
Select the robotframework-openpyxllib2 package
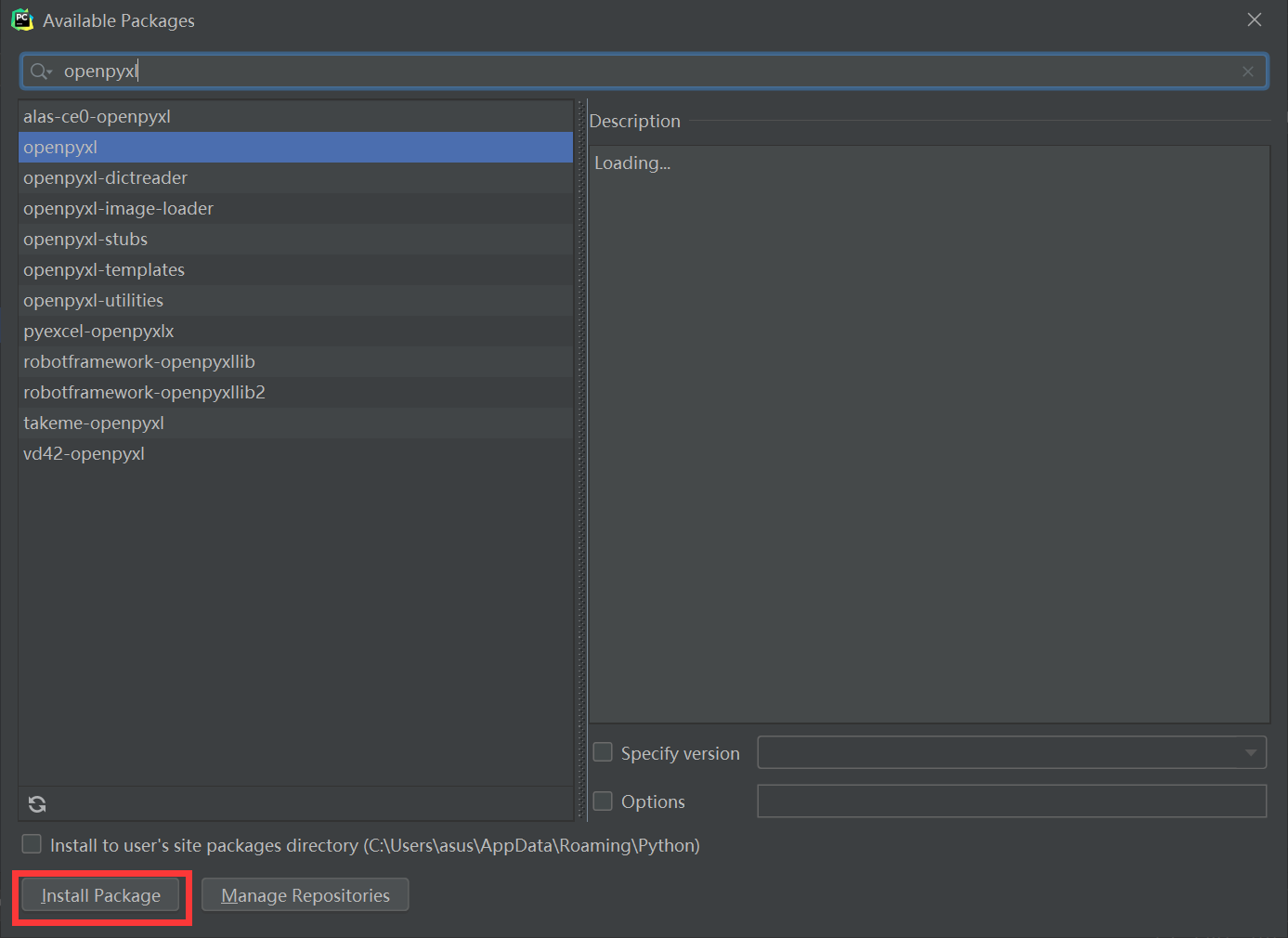pyautogui.click(x=296, y=392)
